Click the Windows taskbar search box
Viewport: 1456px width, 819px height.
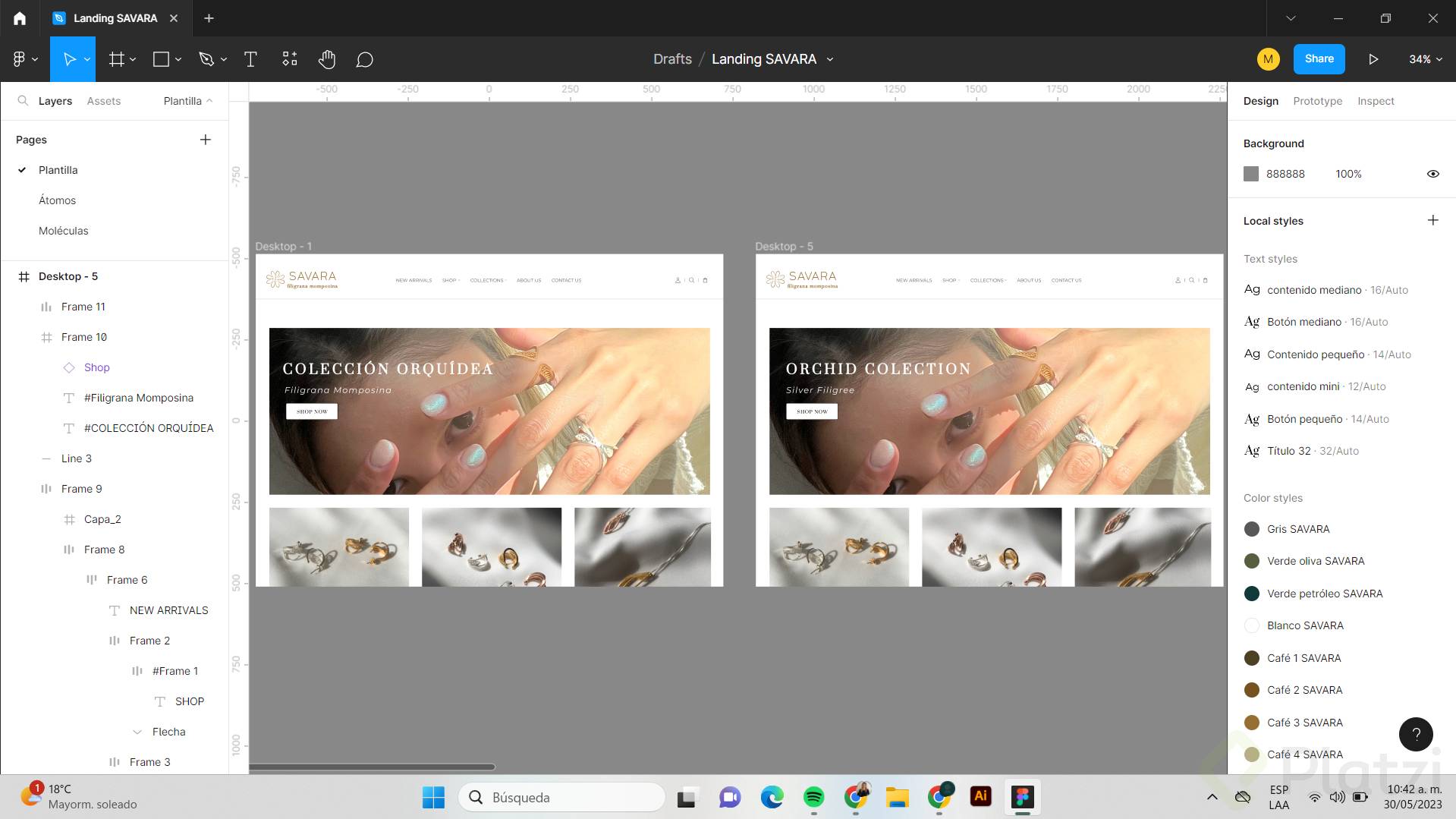(x=562, y=797)
